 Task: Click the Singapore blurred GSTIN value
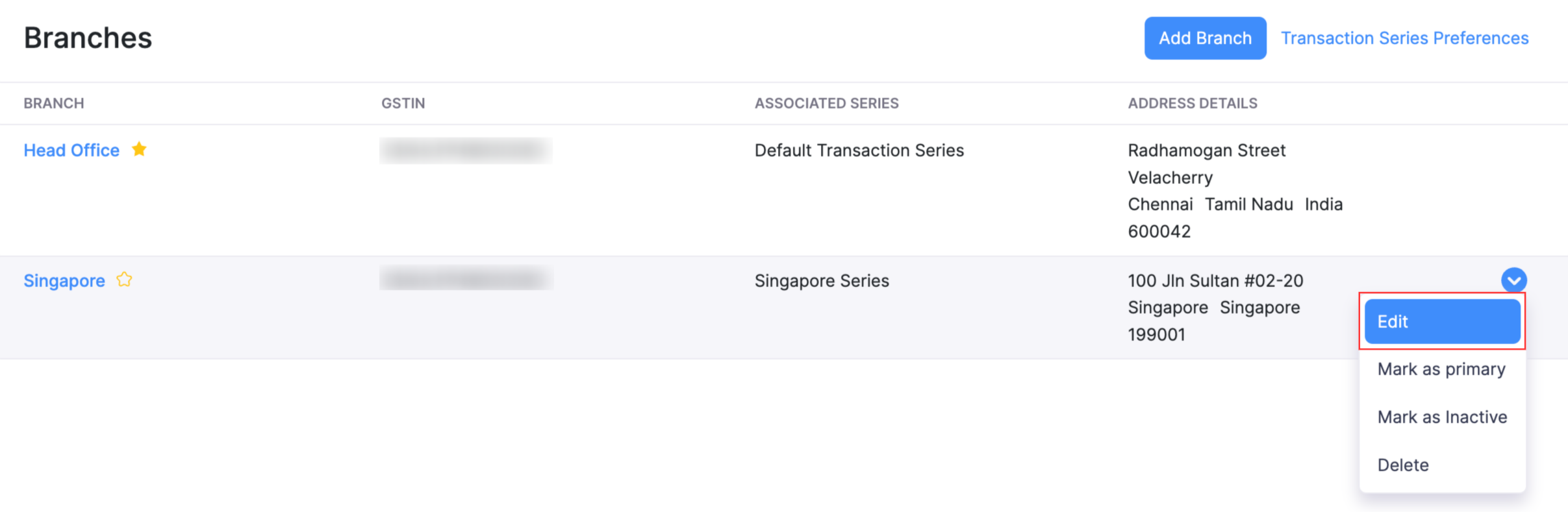point(466,279)
